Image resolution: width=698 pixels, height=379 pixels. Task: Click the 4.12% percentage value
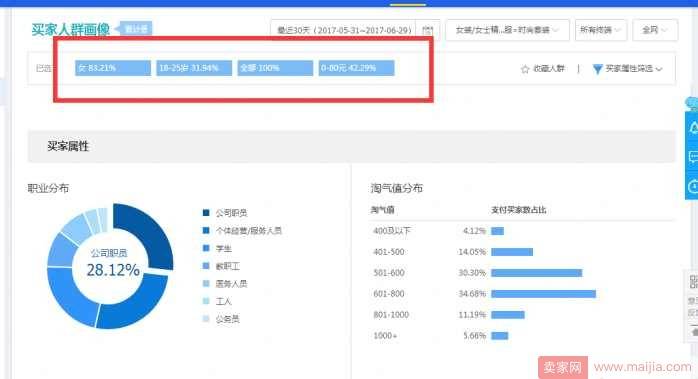tap(474, 231)
